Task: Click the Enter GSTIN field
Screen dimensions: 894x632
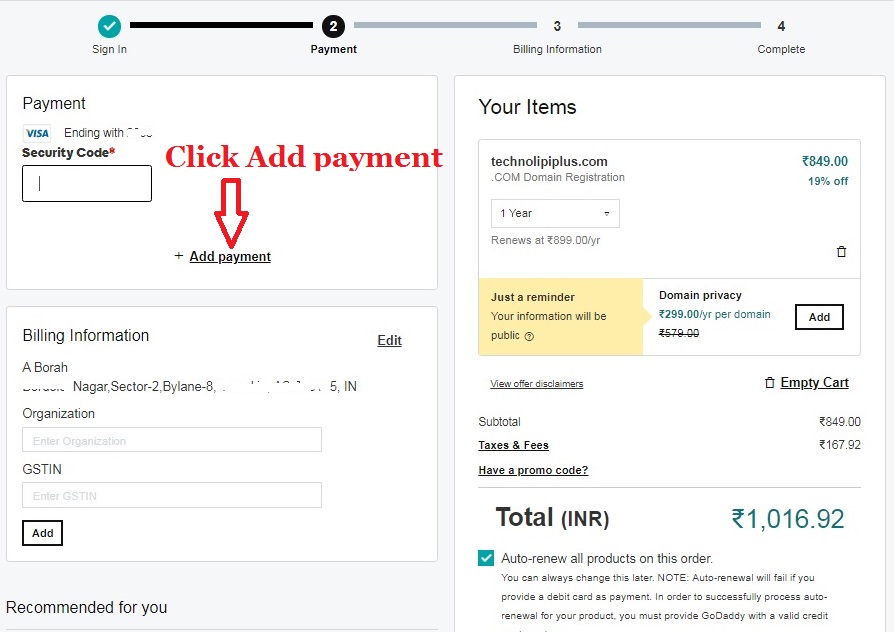Action: point(172,495)
